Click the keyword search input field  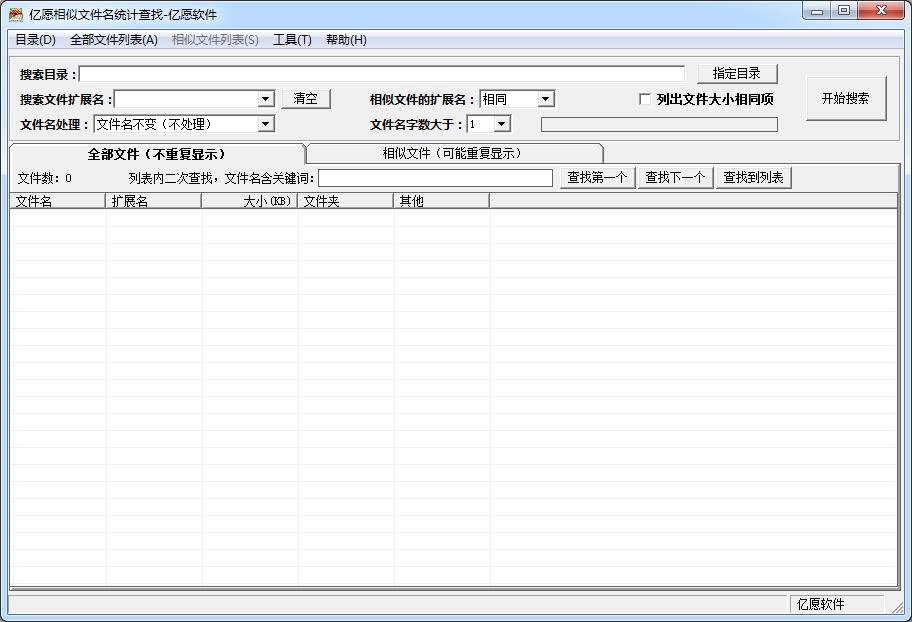(x=435, y=178)
